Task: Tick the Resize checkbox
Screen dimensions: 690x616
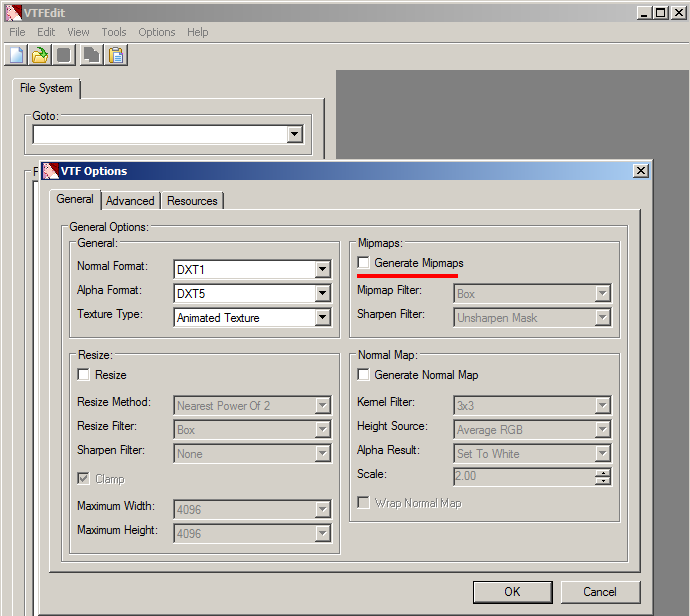Action: tap(83, 374)
